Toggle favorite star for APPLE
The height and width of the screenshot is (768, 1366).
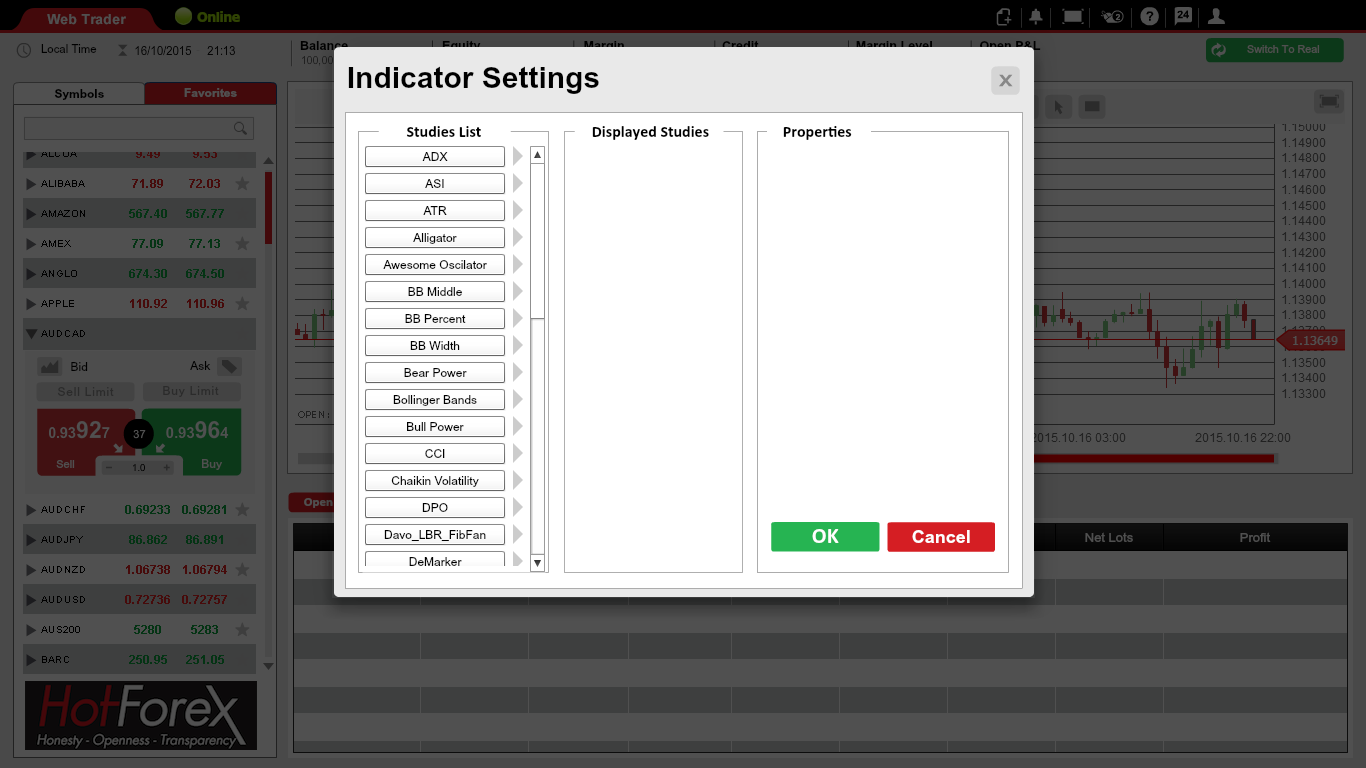[x=242, y=304]
